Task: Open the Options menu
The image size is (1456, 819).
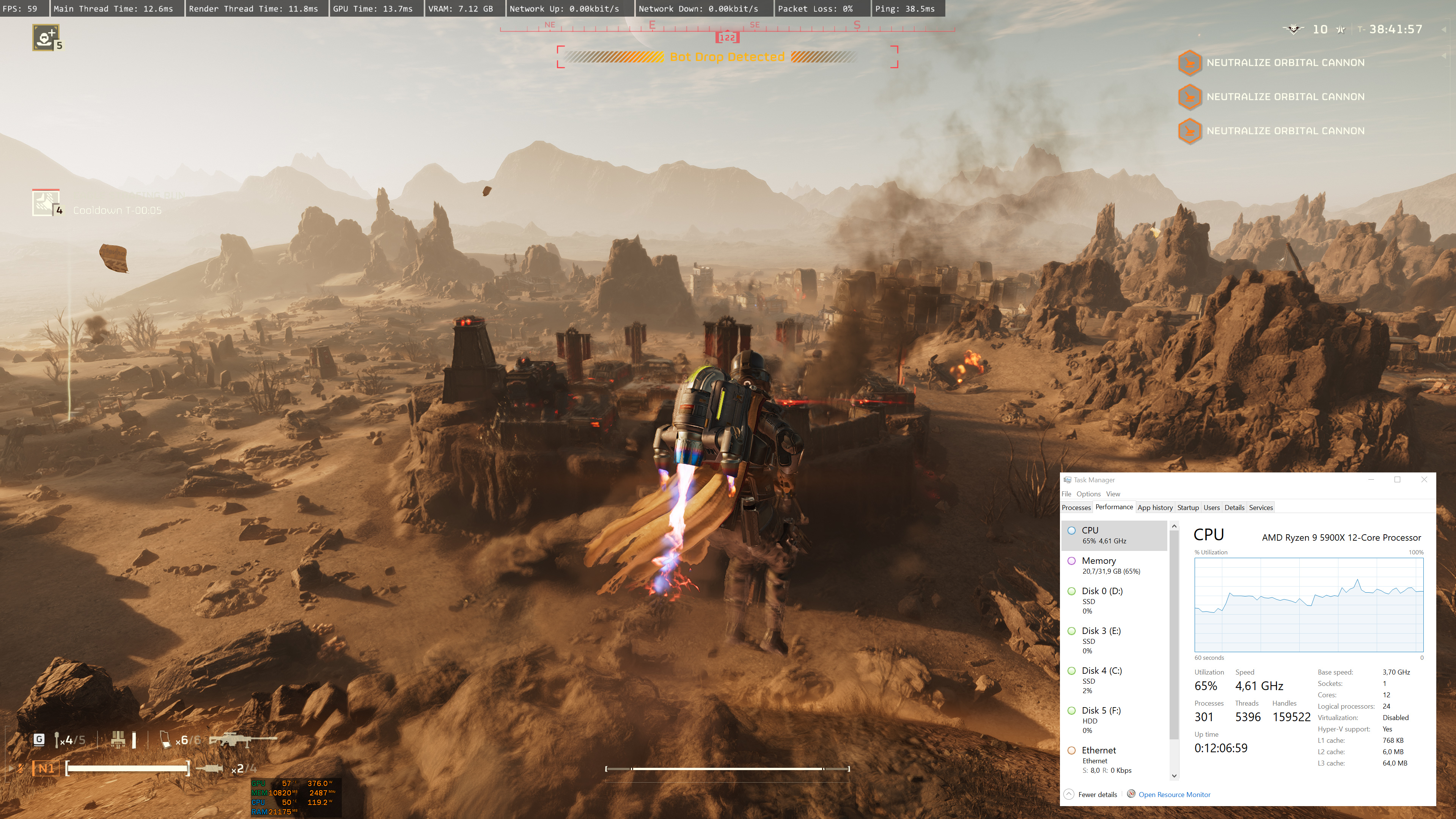Action: click(x=1088, y=494)
